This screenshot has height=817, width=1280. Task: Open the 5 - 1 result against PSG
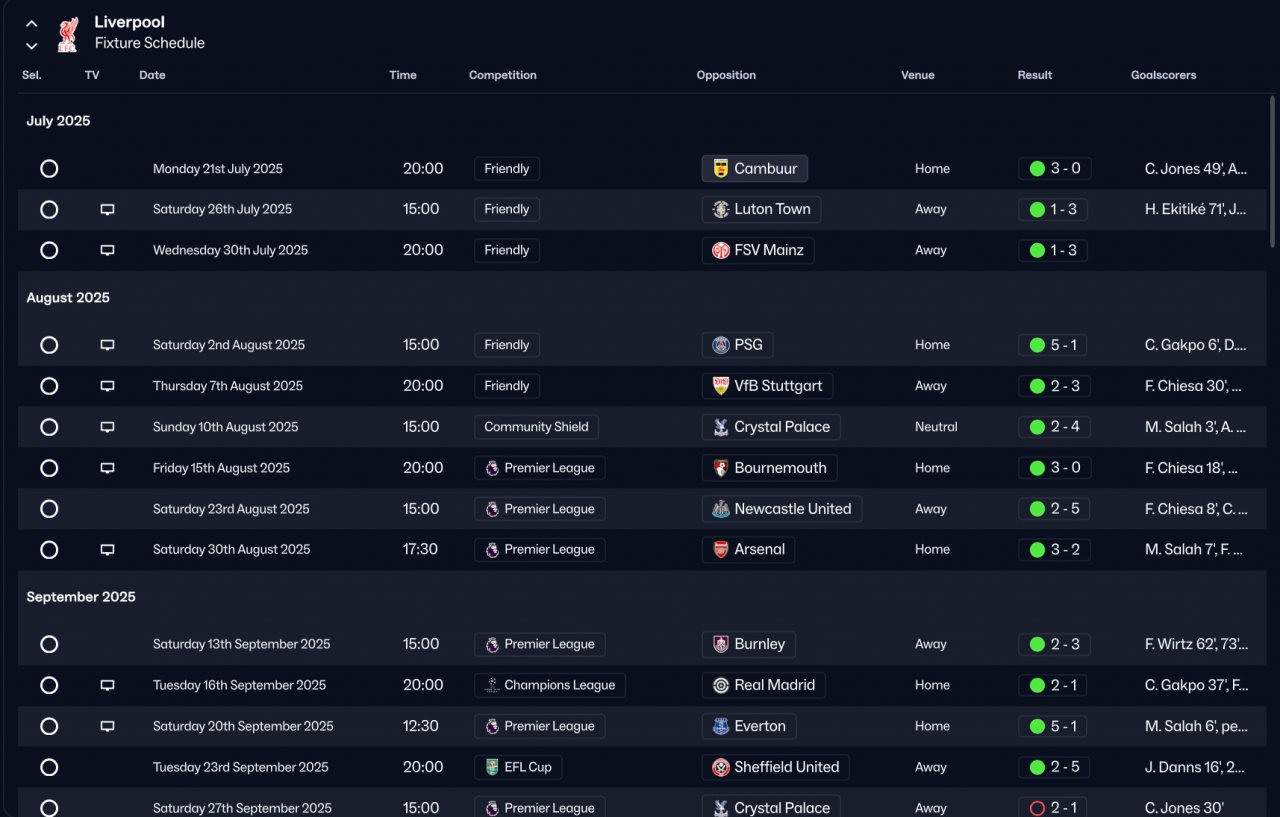(1054, 345)
